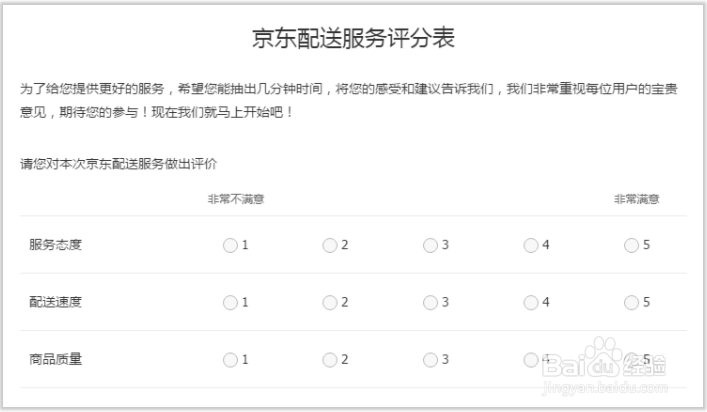Select rating 2 for 商品质量
The height and width of the screenshot is (412, 707).
[x=330, y=360]
